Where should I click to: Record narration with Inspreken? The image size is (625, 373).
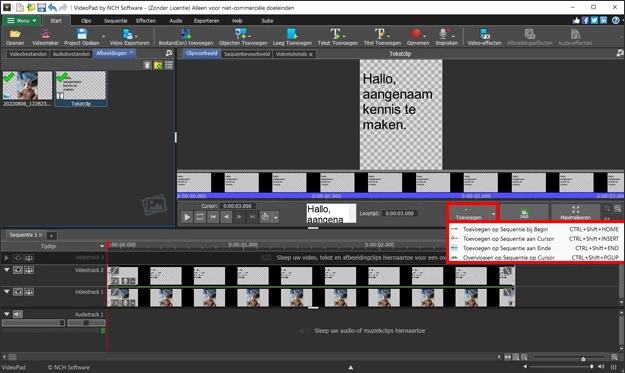point(446,37)
